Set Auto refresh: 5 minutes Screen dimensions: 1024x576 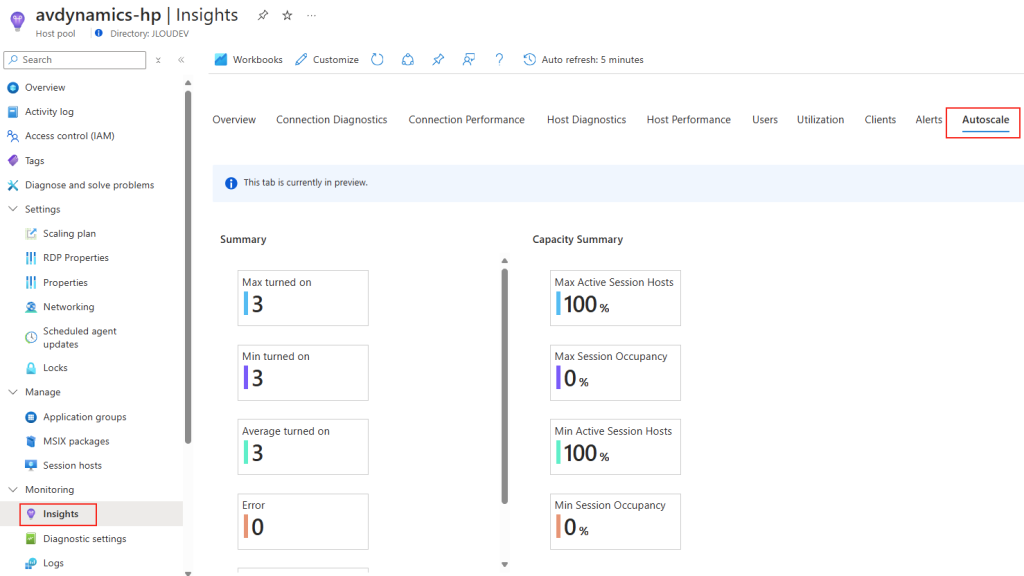point(583,59)
